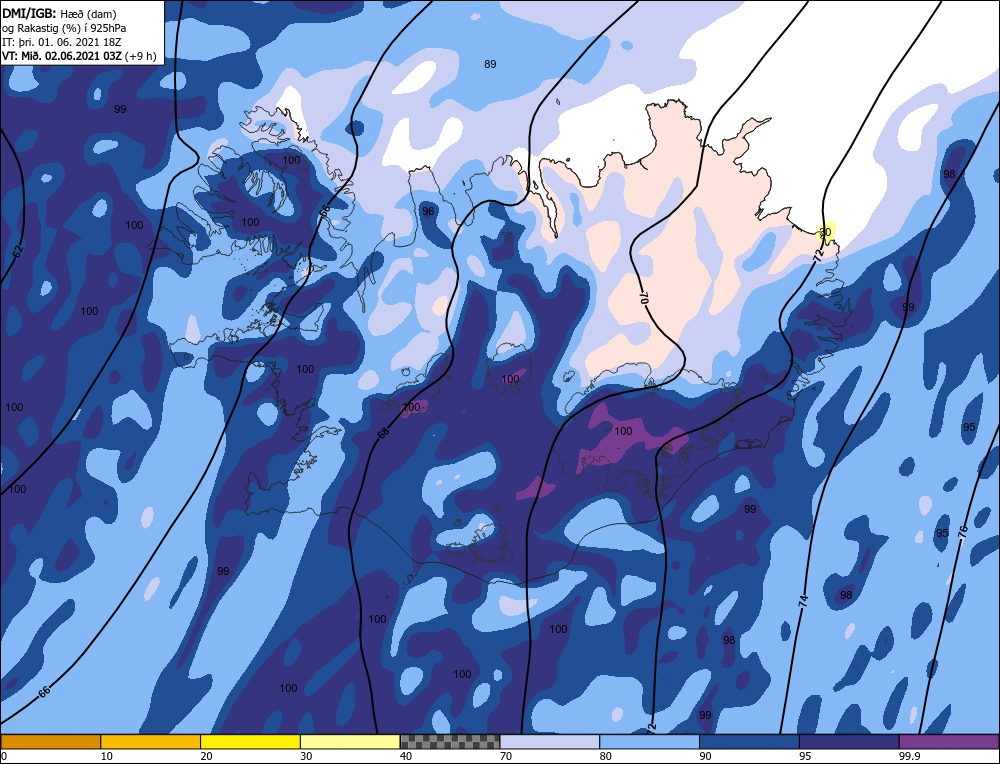The image size is (1000, 764).
Task: Click the legend tick label '20'
Action: coord(207,756)
